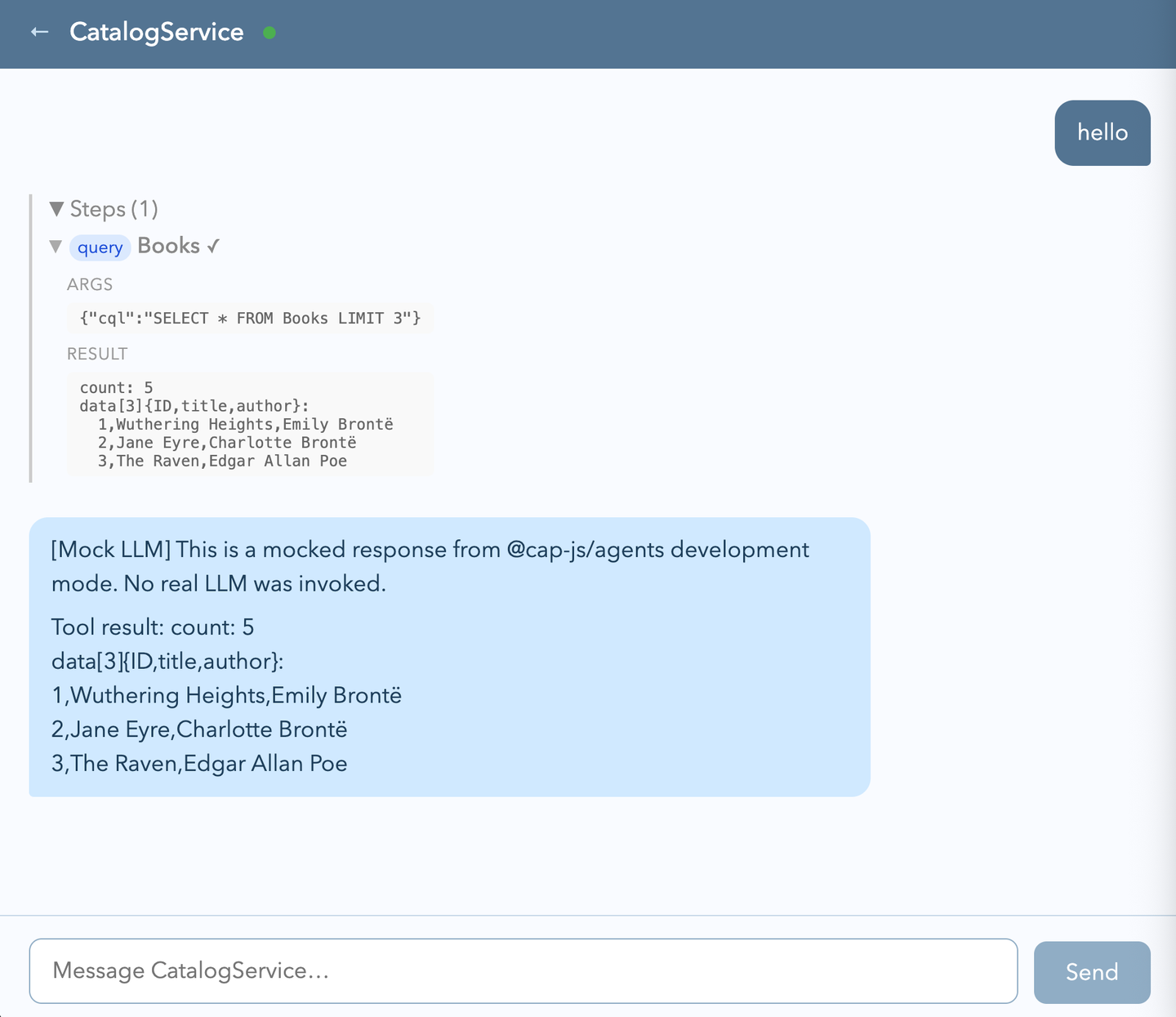Image resolution: width=1176 pixels, height=1017 pixels.
Task: Focus the Message CatalogService input field
Action: click(x=523, y=970)
